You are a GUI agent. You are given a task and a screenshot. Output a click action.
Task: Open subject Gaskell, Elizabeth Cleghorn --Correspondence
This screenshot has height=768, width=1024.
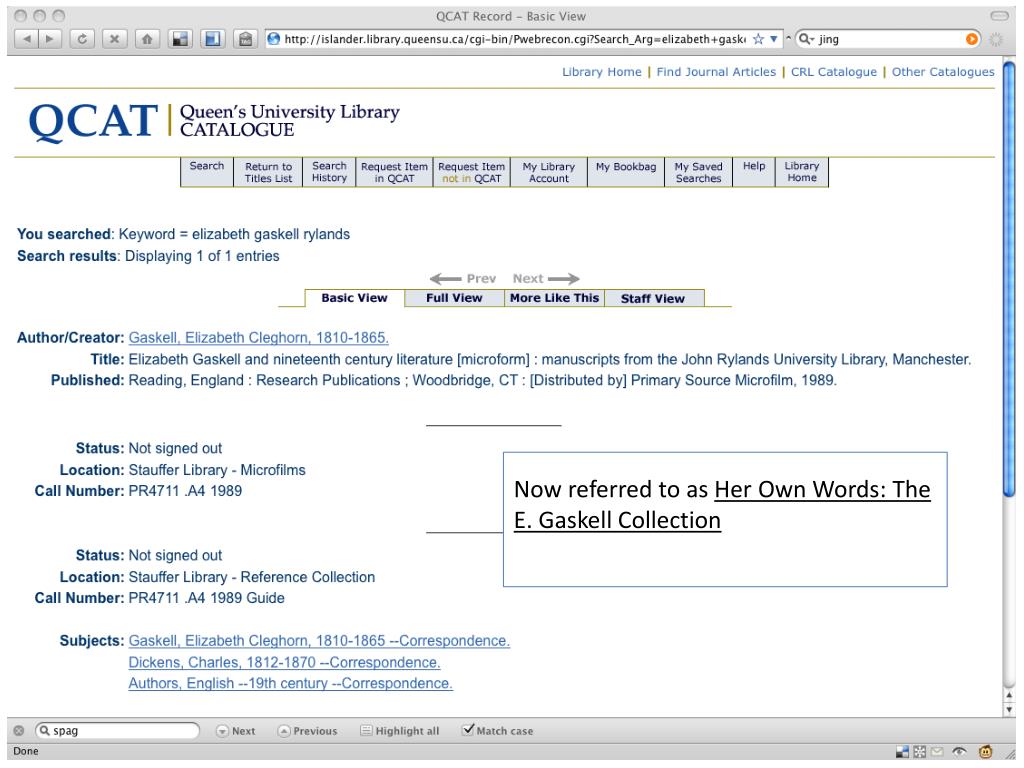[319, 641]
